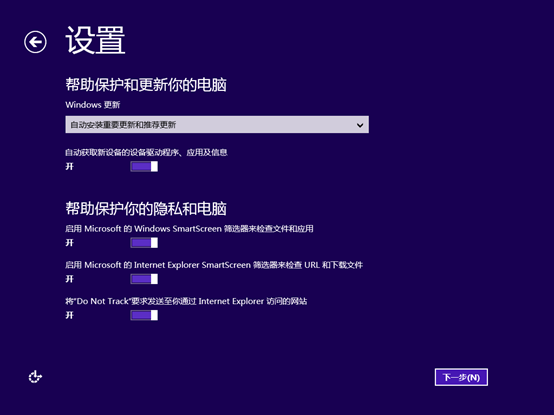Click the Windows 更新 label
Screen dimensions: 554x415
(93, 105)
